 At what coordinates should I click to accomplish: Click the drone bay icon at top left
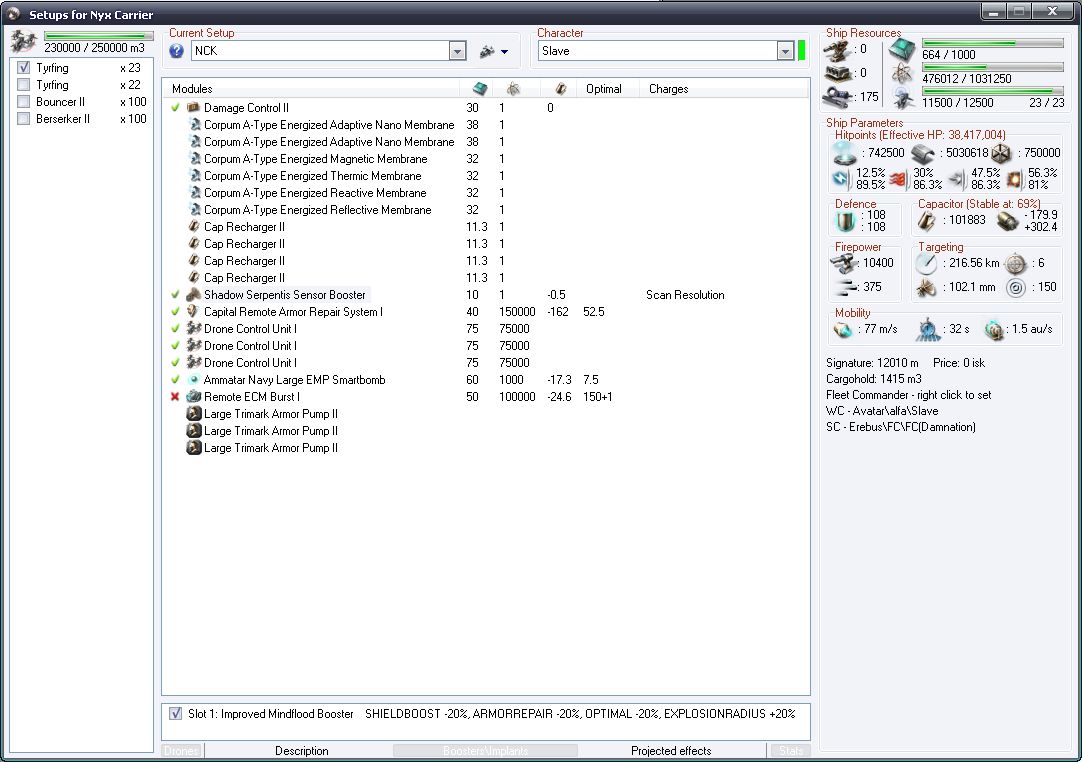(x=24, y=42)
